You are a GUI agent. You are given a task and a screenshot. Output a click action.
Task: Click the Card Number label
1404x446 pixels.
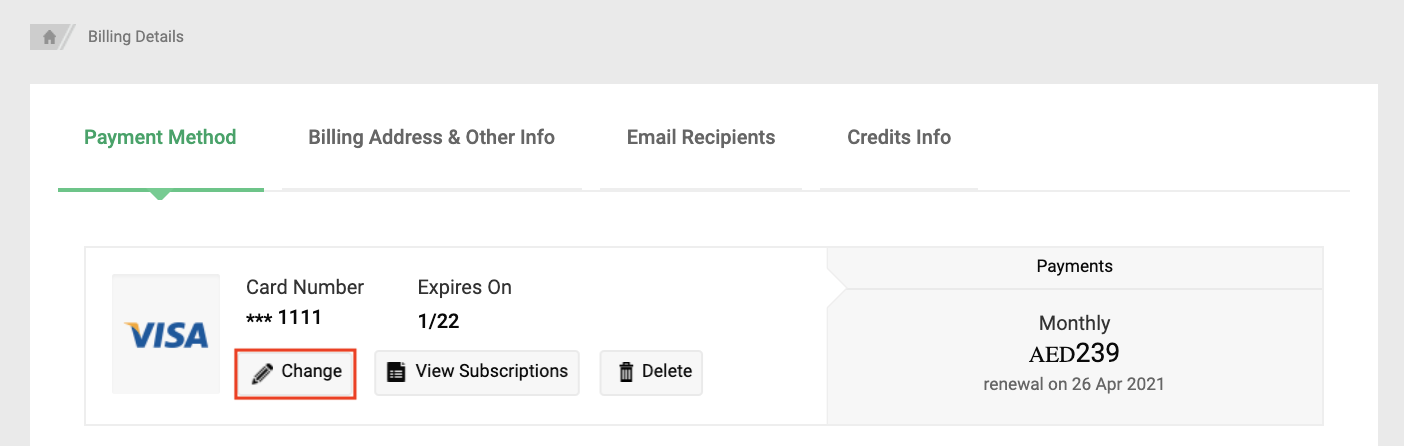pyautogui.click(x=305, y=288)
